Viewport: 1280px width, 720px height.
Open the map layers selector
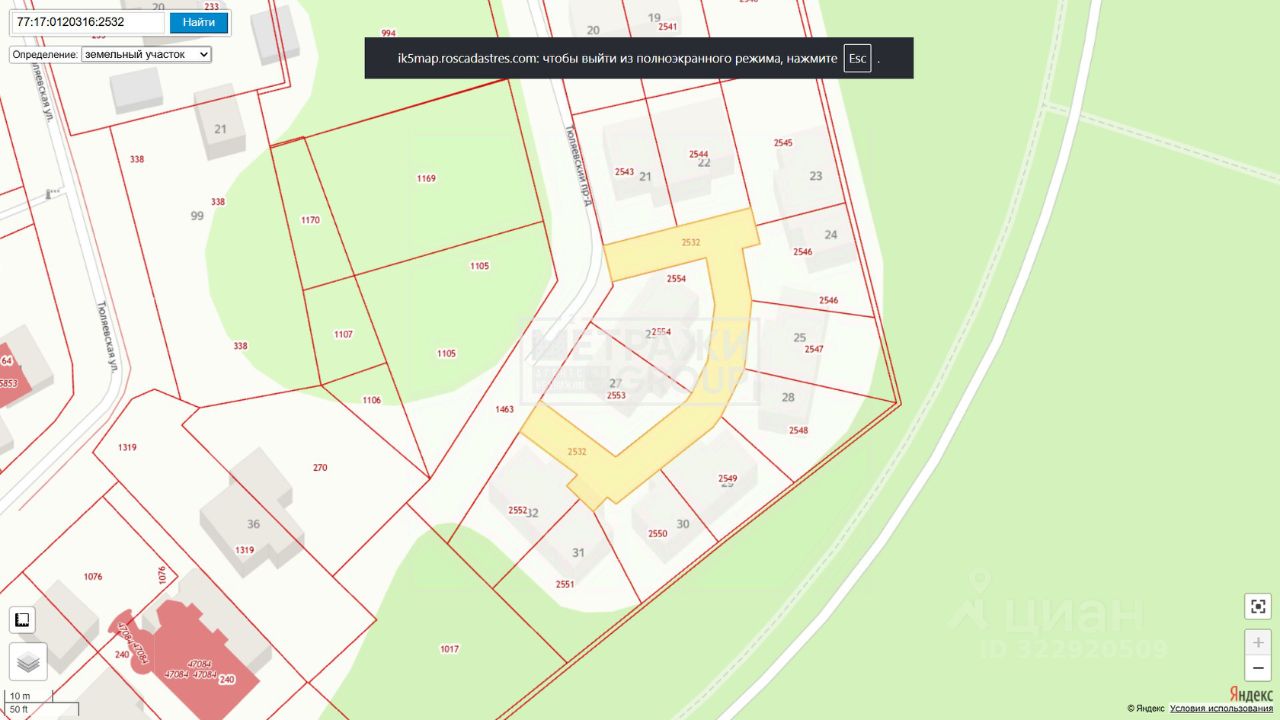pyautogui.click(x=28, y=661)
